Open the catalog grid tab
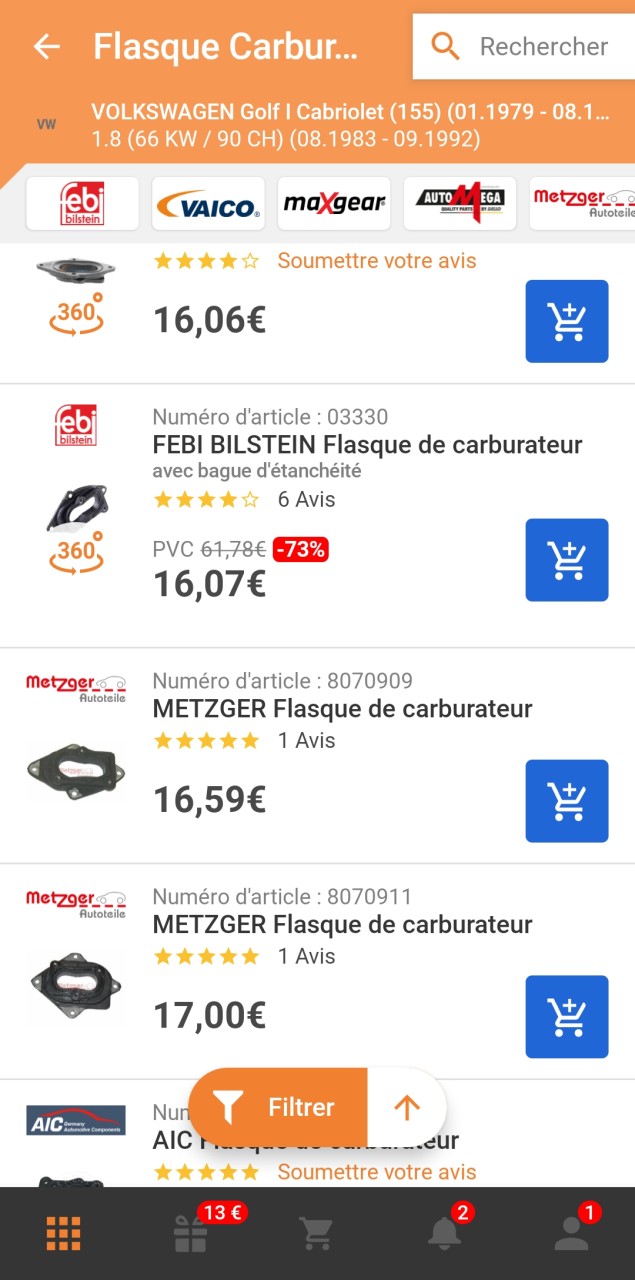This screenshot has width=635, height=1280. [x=63, y=1234]
